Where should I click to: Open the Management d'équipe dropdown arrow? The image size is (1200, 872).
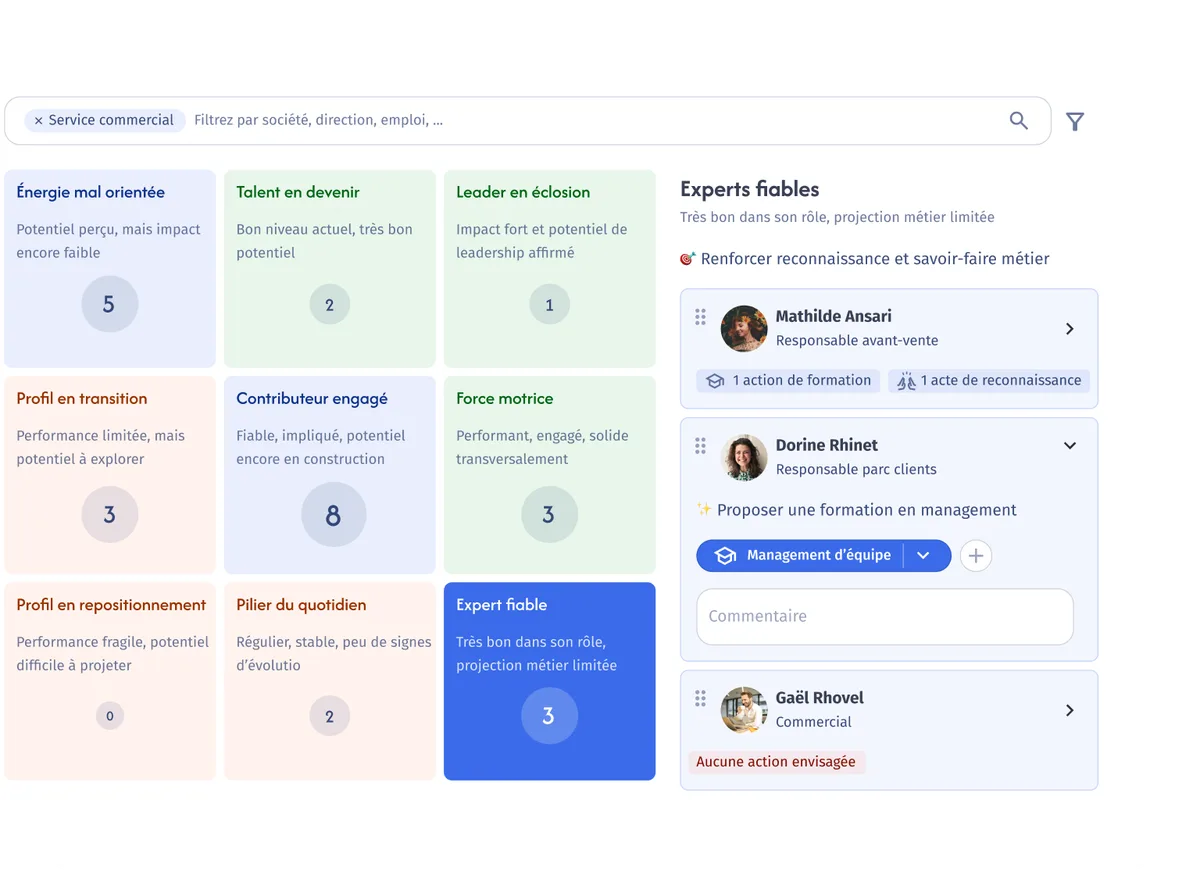pos(924,556)
